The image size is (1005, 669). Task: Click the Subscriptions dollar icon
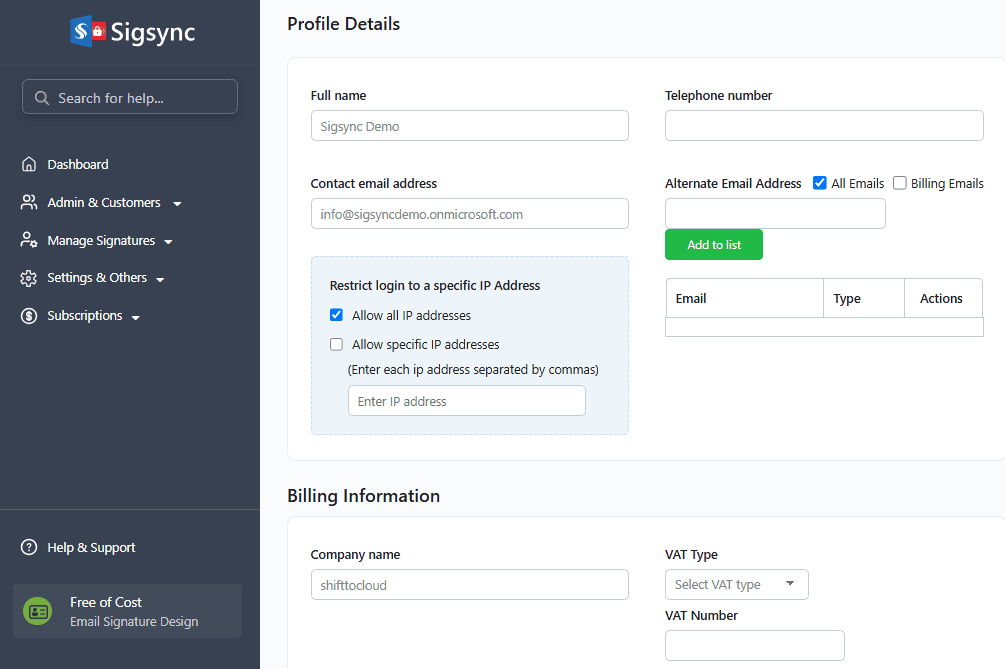pos(29,316)
